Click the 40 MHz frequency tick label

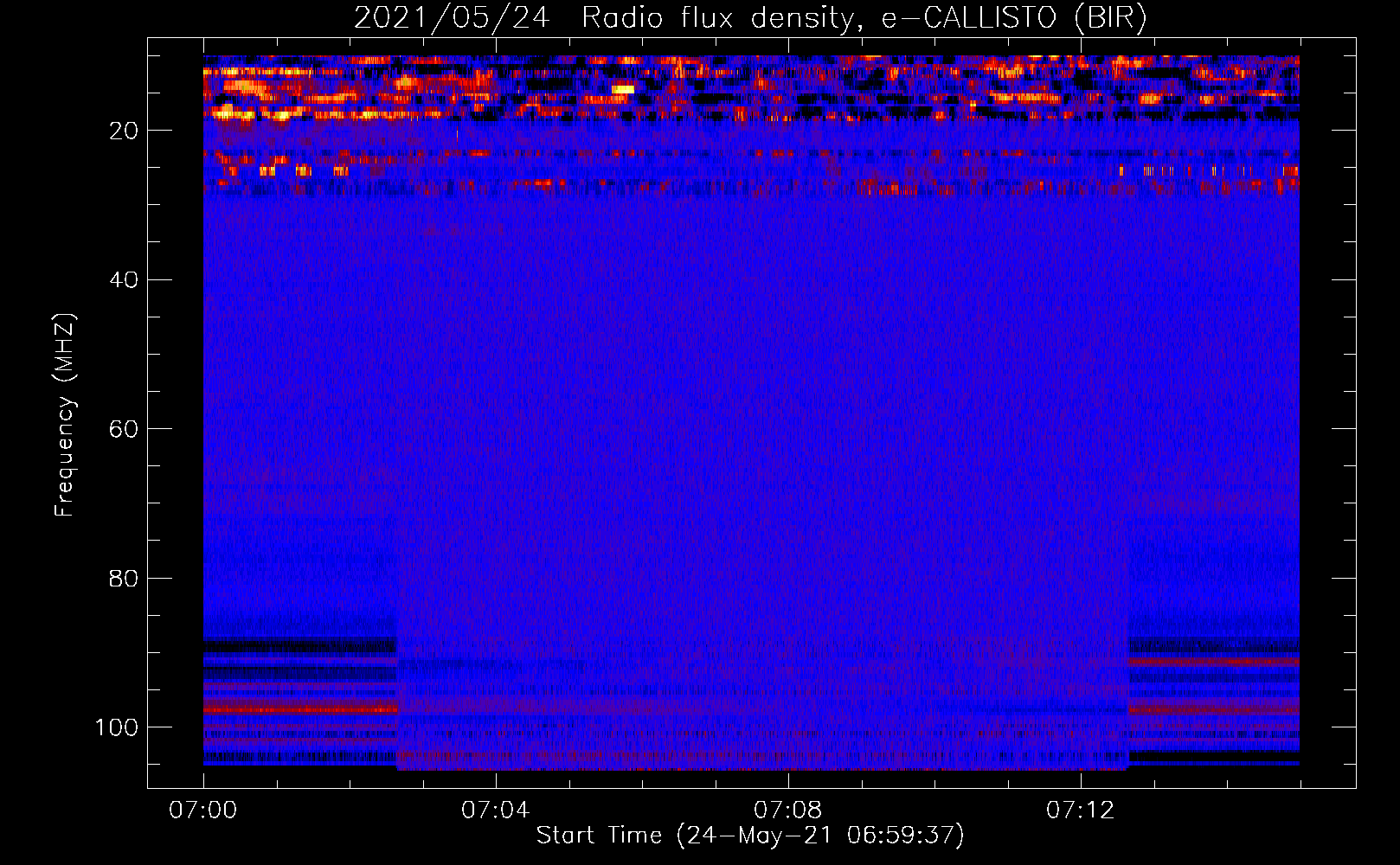click(125, 280)
